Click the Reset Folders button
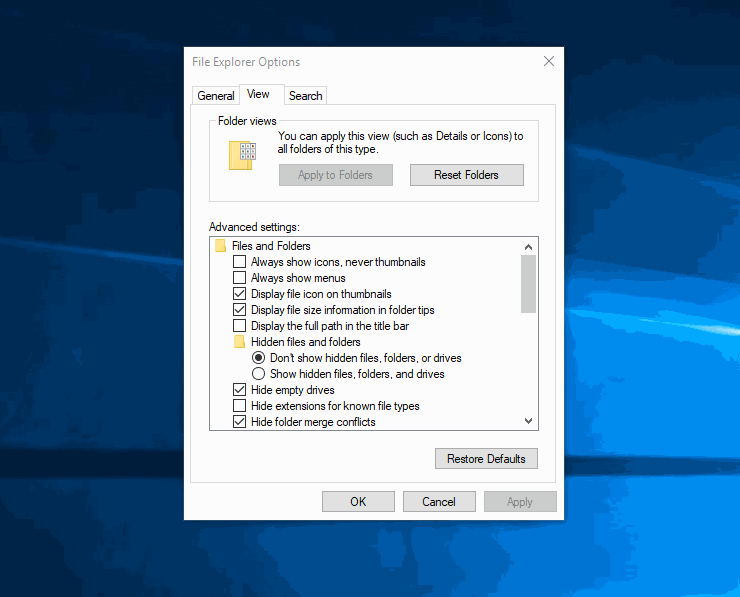The width and height of the screenshot is (740, 597). pos(466,175)
